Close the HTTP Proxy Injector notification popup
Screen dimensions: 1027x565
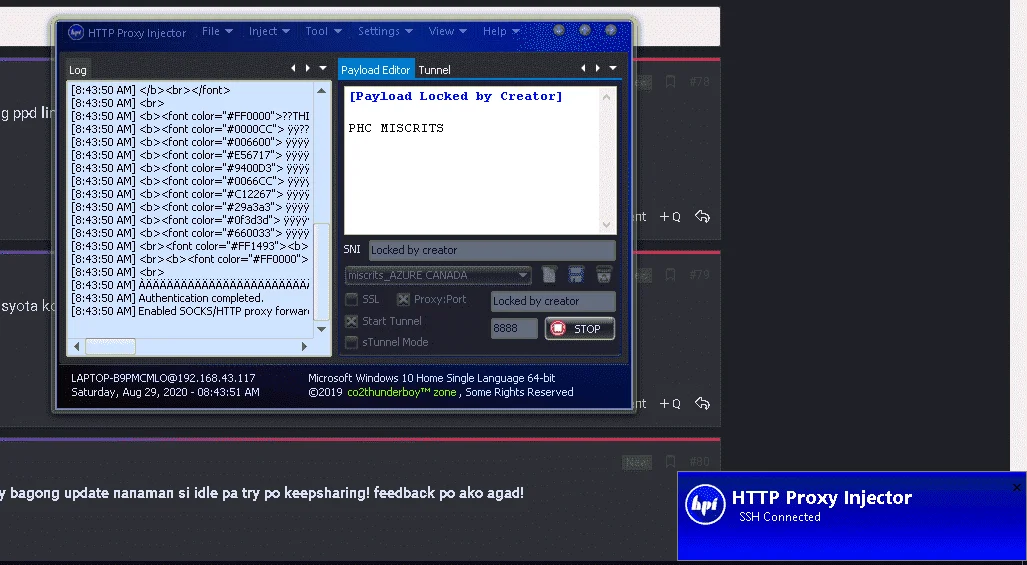(1017, 487)
